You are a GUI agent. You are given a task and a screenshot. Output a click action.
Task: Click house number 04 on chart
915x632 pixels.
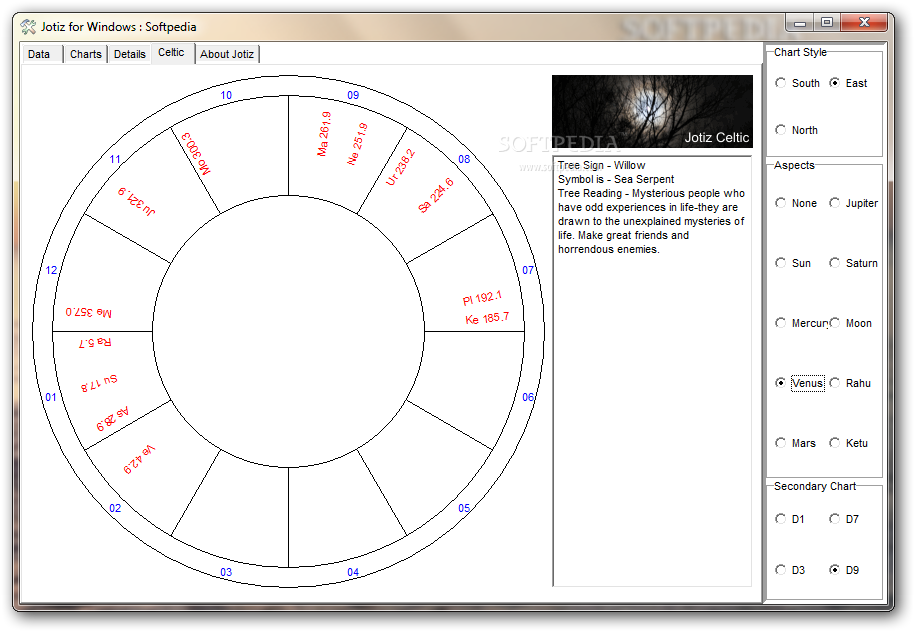(353, 572)
